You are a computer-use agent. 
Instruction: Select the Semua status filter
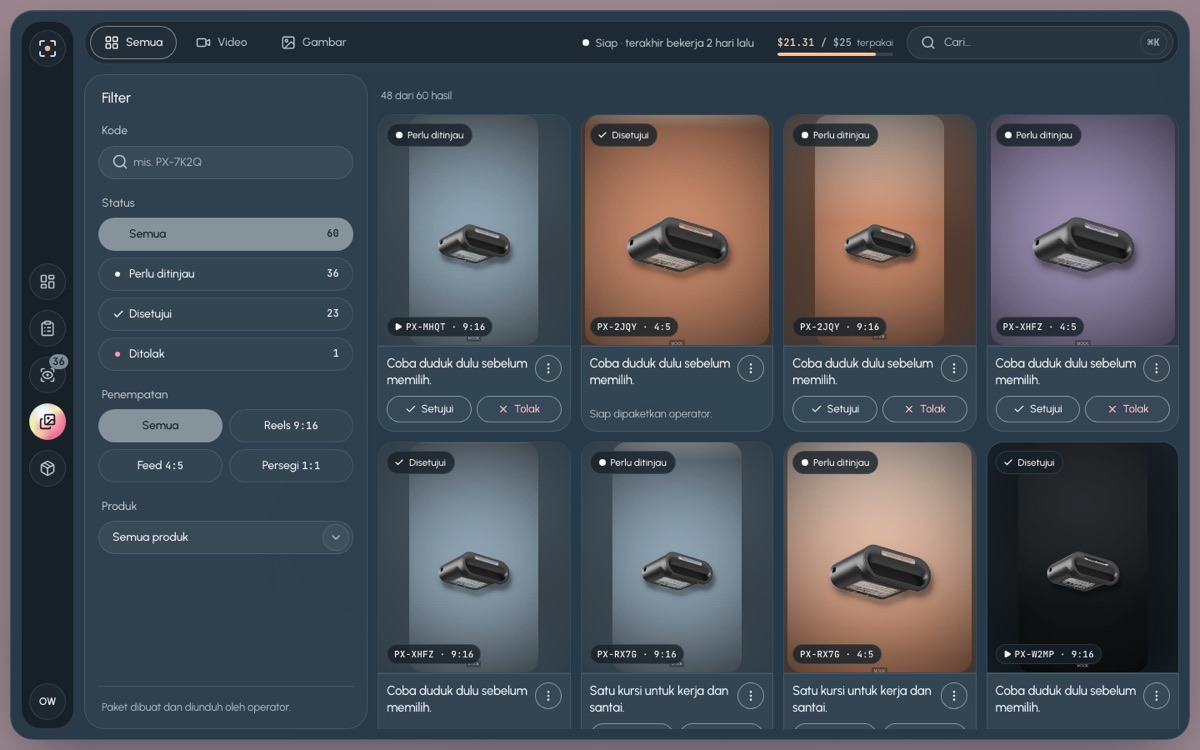[225, 234]
